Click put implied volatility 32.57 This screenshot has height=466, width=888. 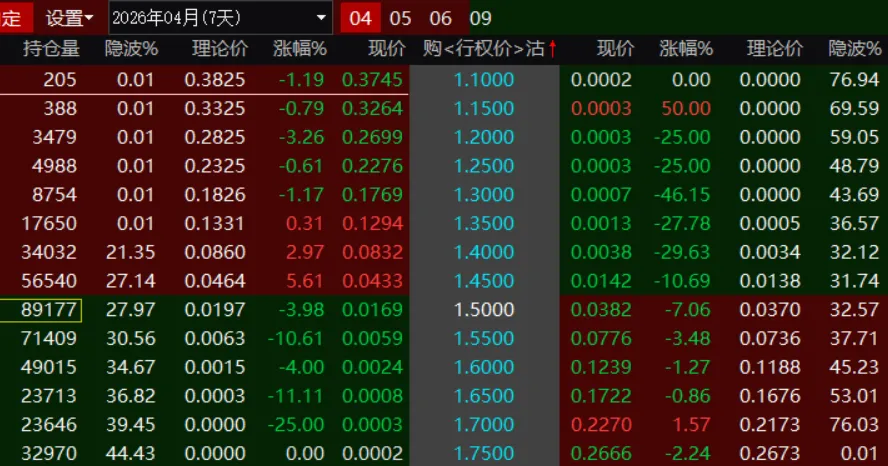[x=854, y=310]
